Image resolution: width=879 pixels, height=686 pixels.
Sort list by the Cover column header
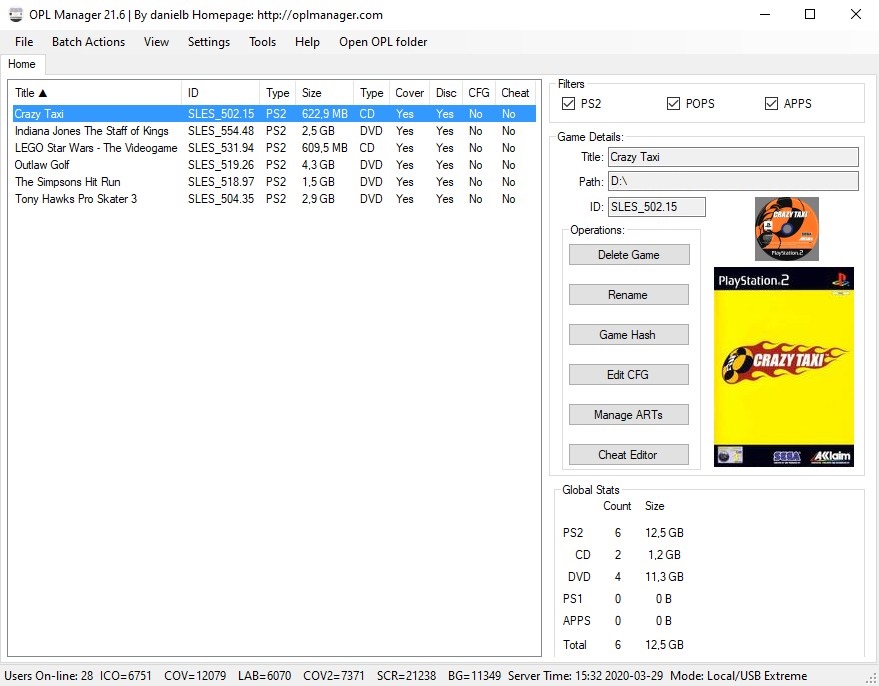point(409,93)
